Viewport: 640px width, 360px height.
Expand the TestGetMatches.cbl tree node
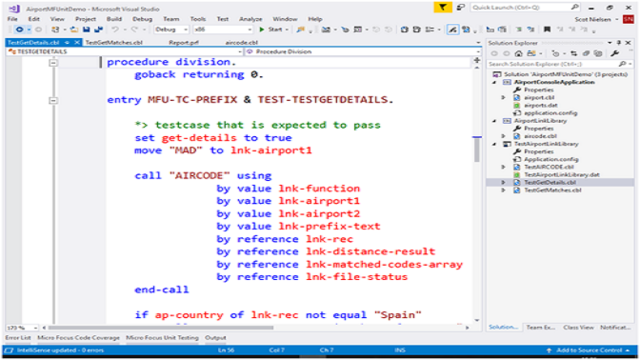(x=503, y=190)
